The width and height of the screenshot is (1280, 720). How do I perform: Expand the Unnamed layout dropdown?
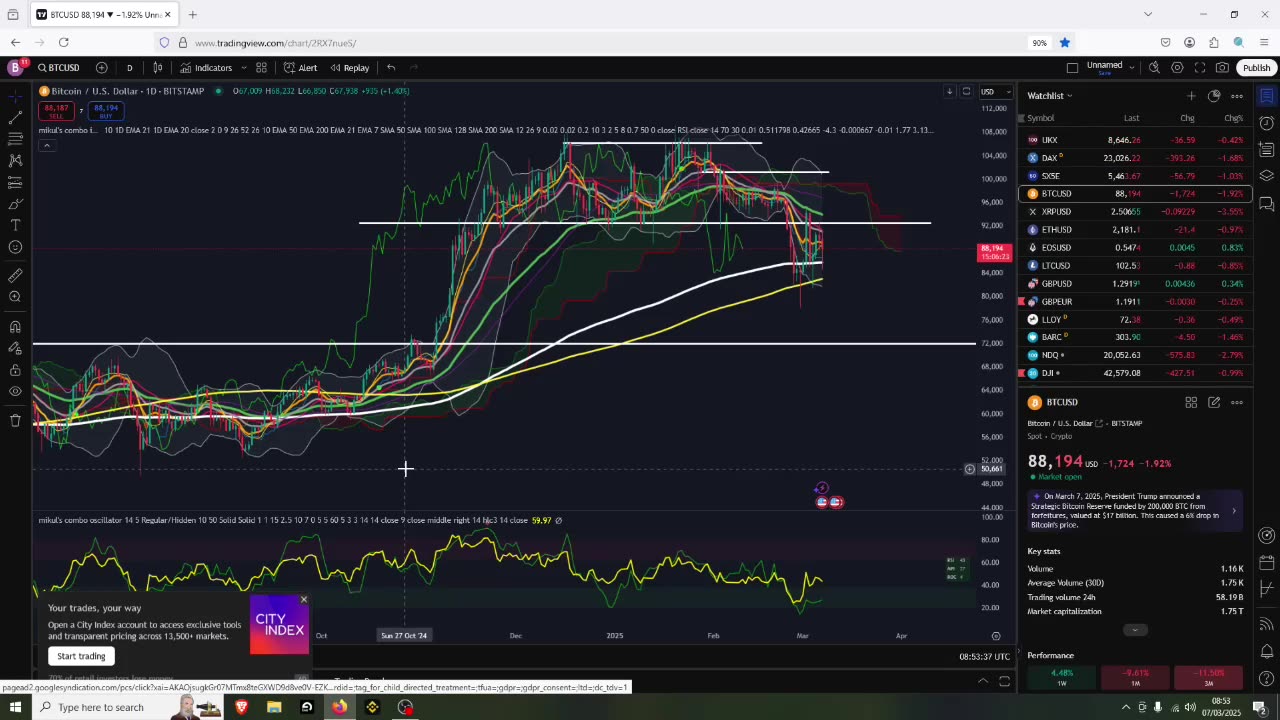(x=1131, y=66)
